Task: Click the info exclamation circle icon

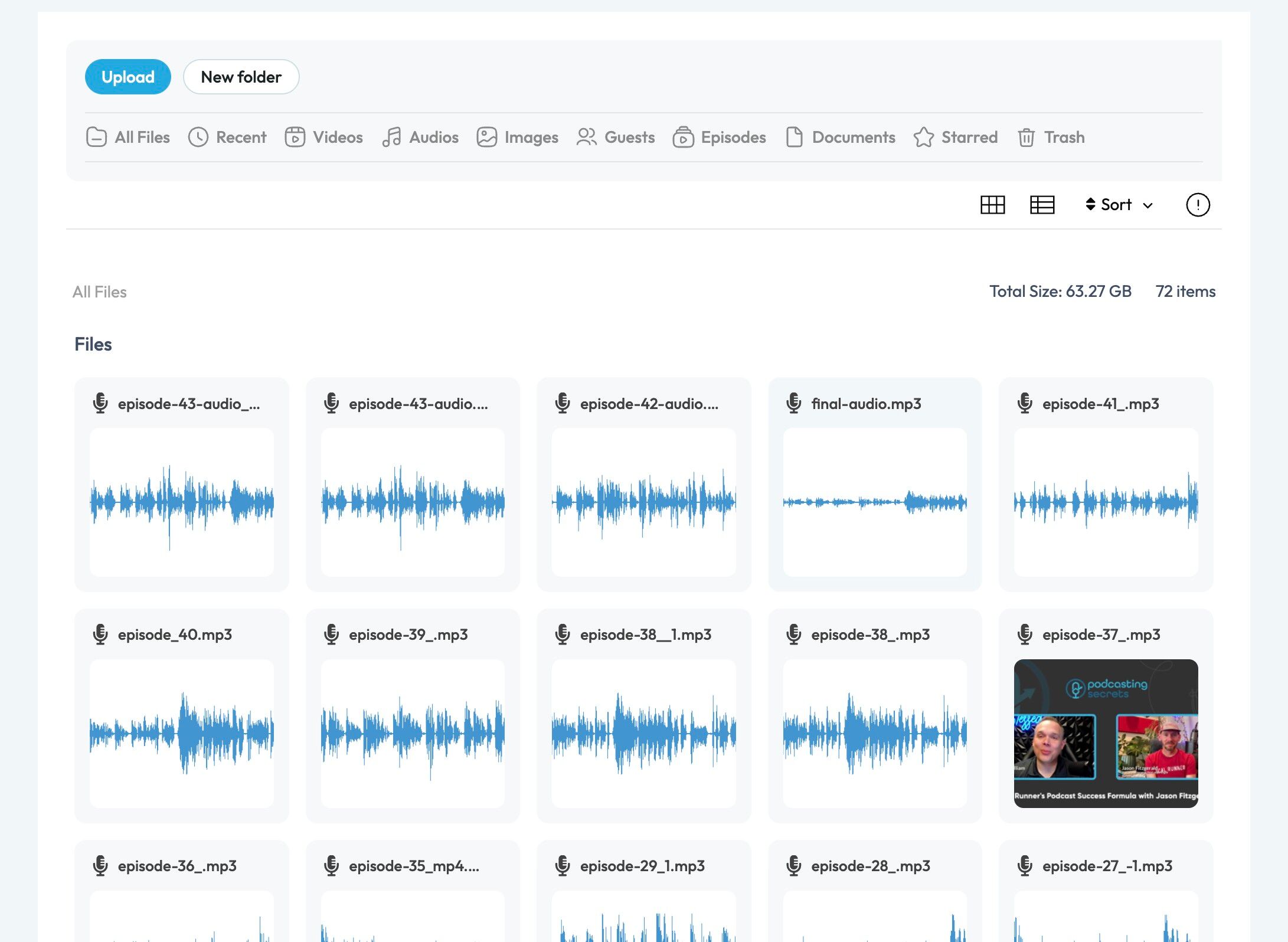Action: 1198,205
